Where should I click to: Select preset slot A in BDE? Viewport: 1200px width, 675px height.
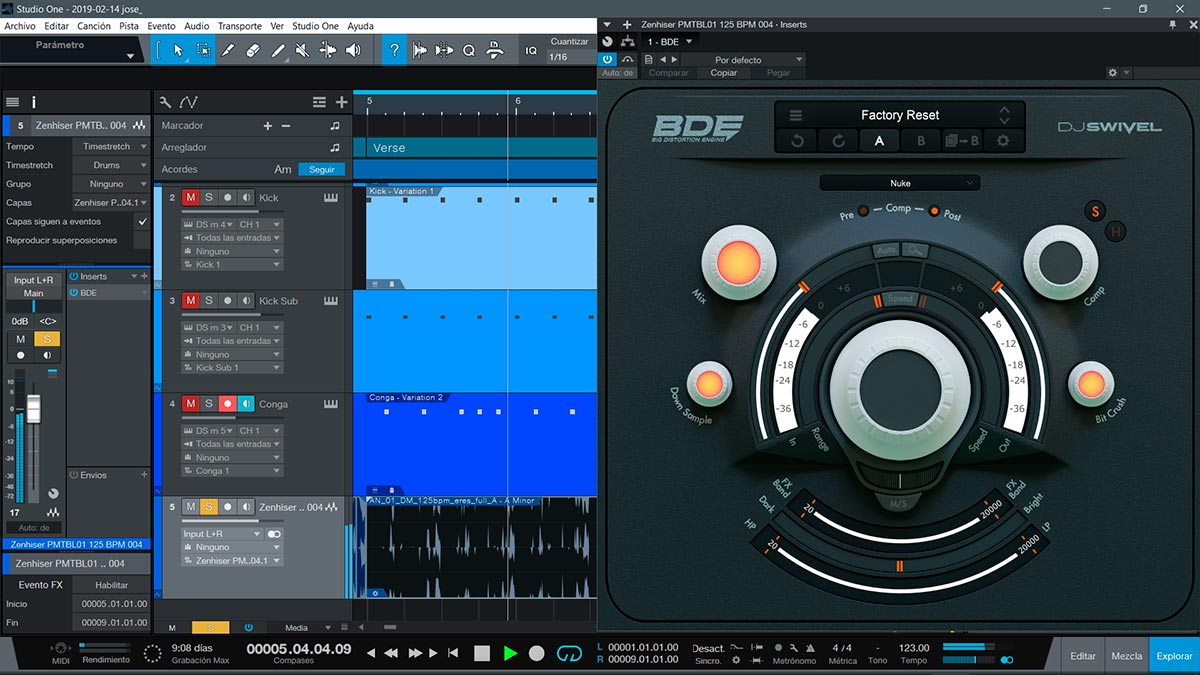pos(880,141)
